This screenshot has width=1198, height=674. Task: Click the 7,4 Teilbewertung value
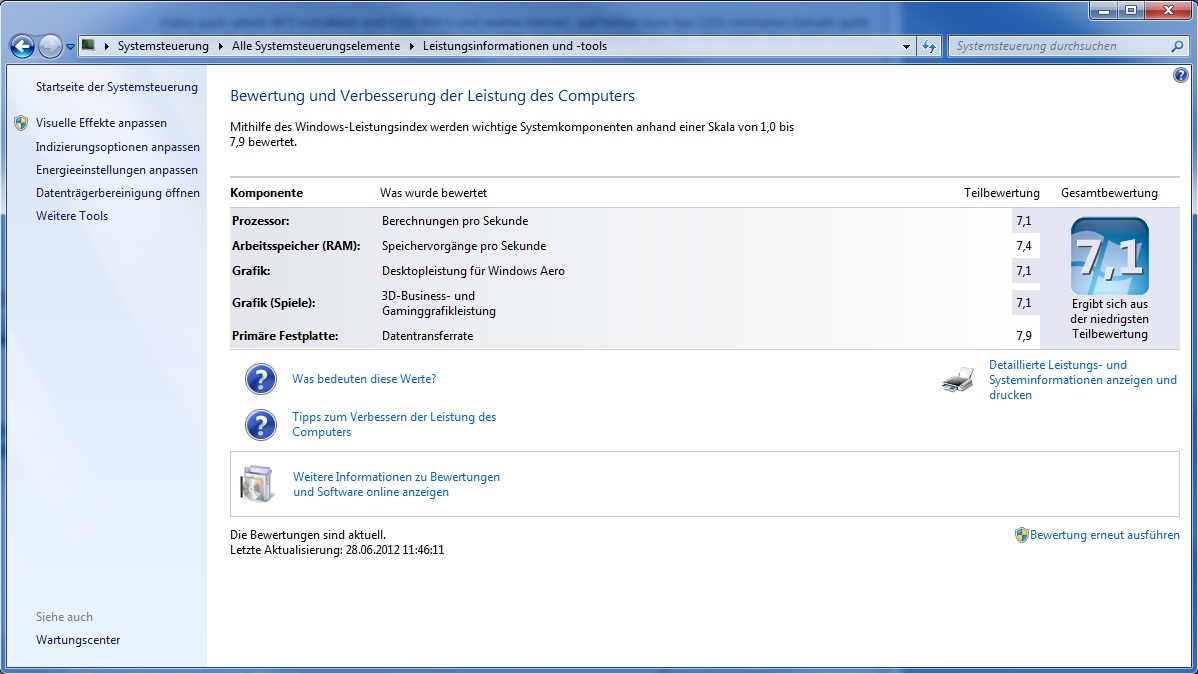1024,246
